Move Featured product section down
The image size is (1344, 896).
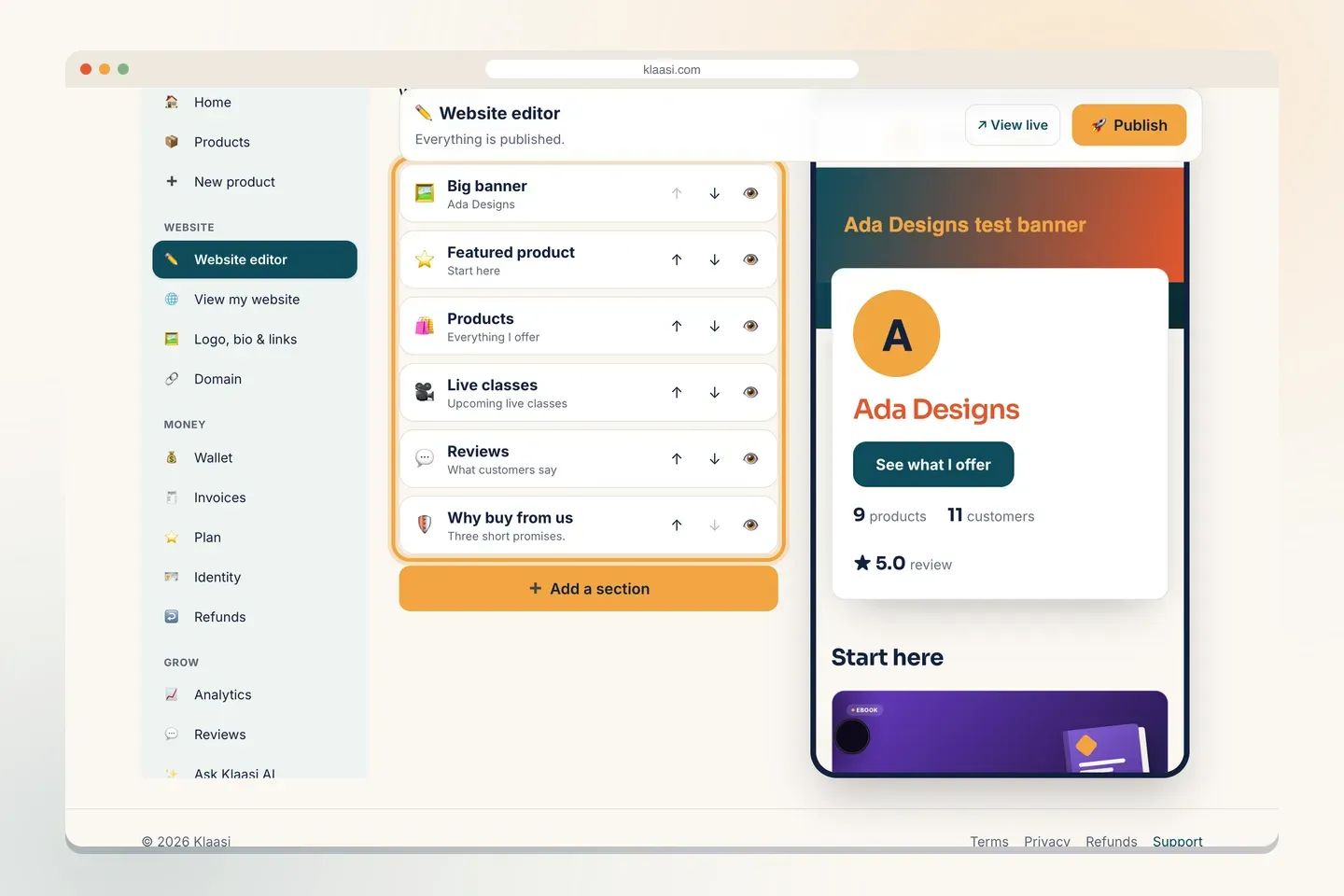(714, 259)
